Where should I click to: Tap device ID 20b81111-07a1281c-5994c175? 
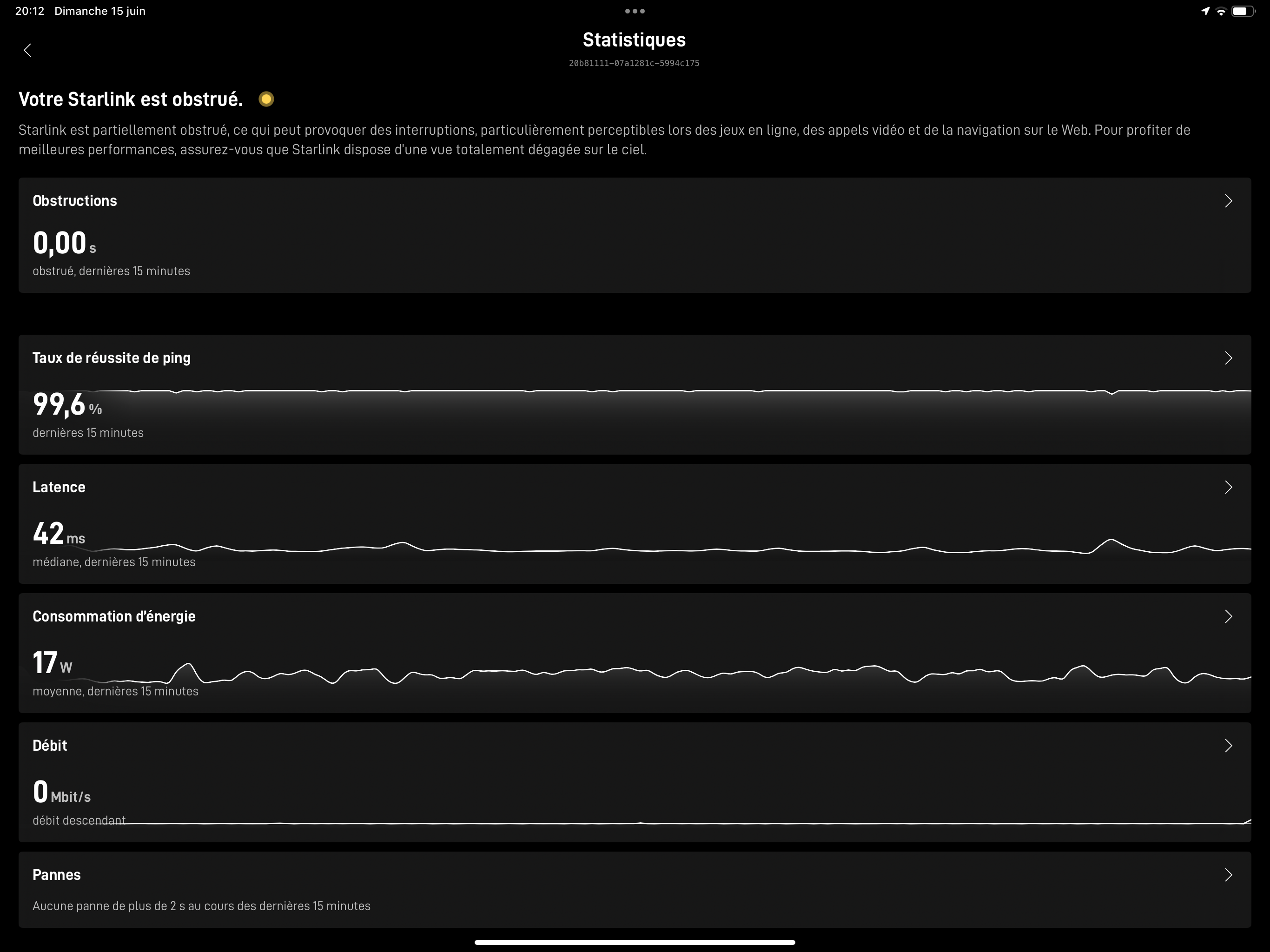635,63
